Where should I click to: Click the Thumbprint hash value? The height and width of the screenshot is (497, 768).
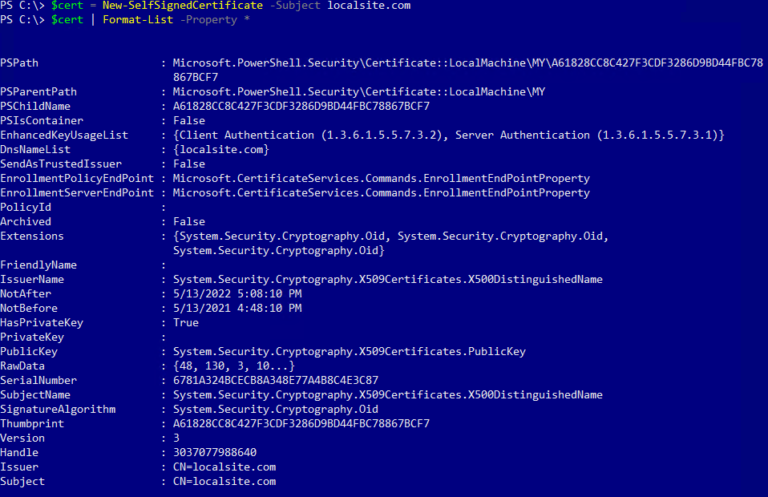(x=301, y=424)
